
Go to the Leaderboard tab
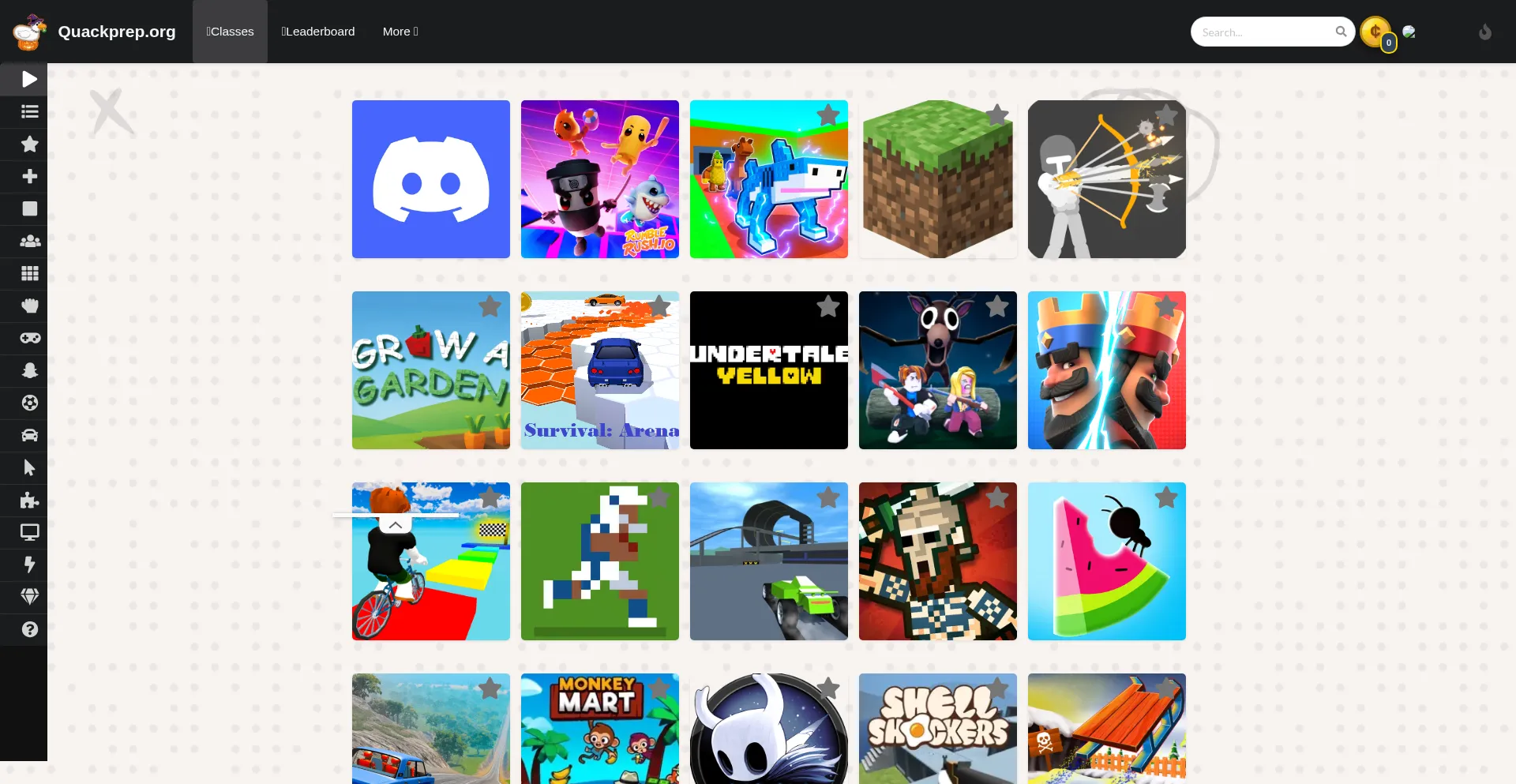click(x=318, y=32)
